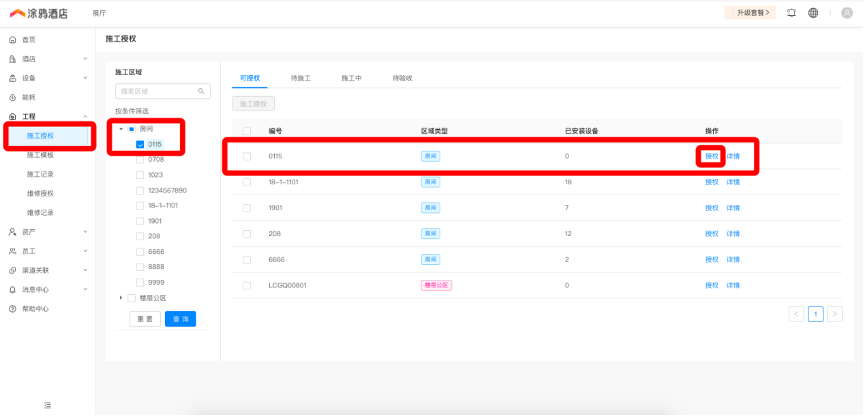
Task: Open the language globe icon
Action: click(813, 13)
